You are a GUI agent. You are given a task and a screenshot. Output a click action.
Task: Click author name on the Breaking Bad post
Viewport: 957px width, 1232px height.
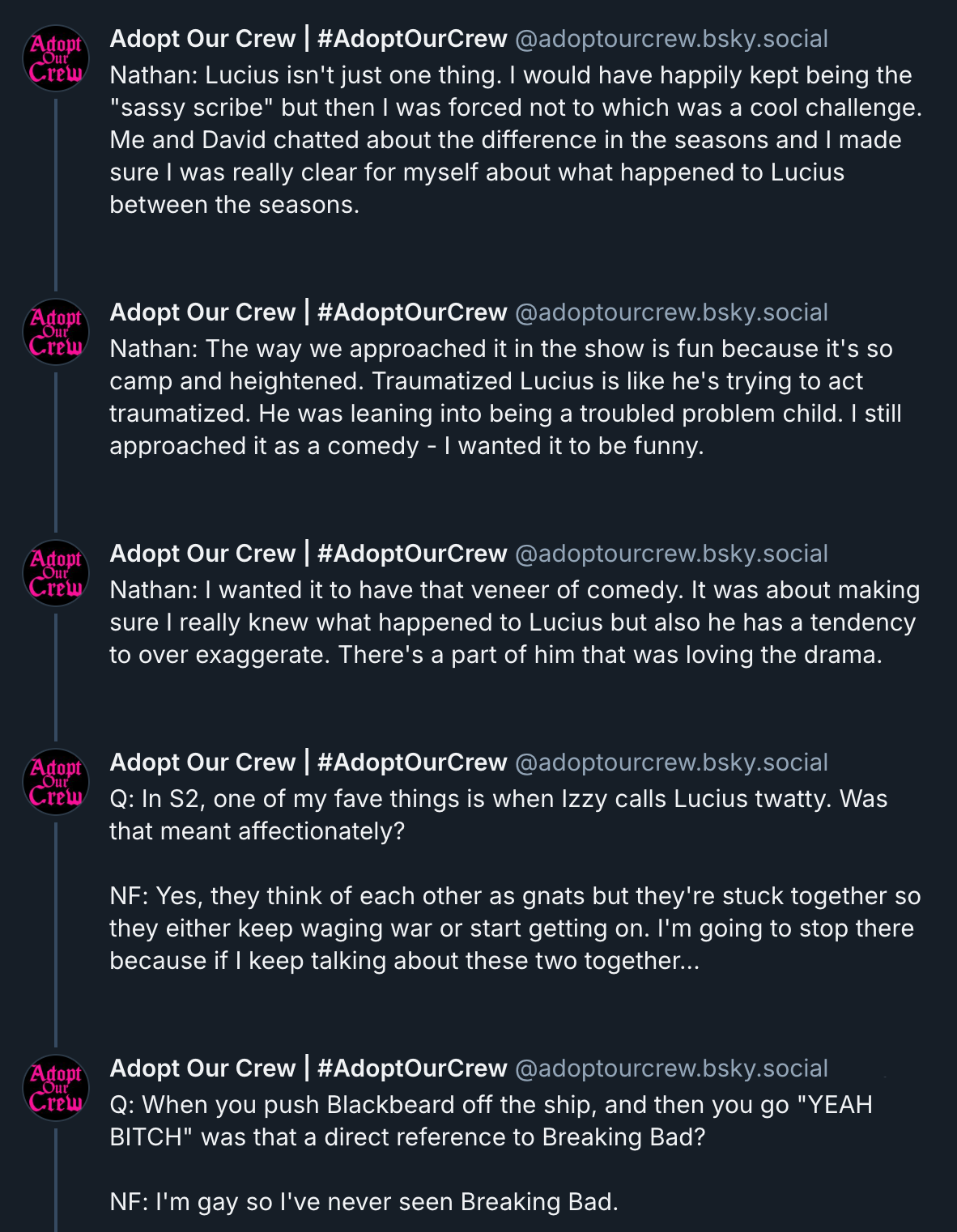click(308, 1068)
